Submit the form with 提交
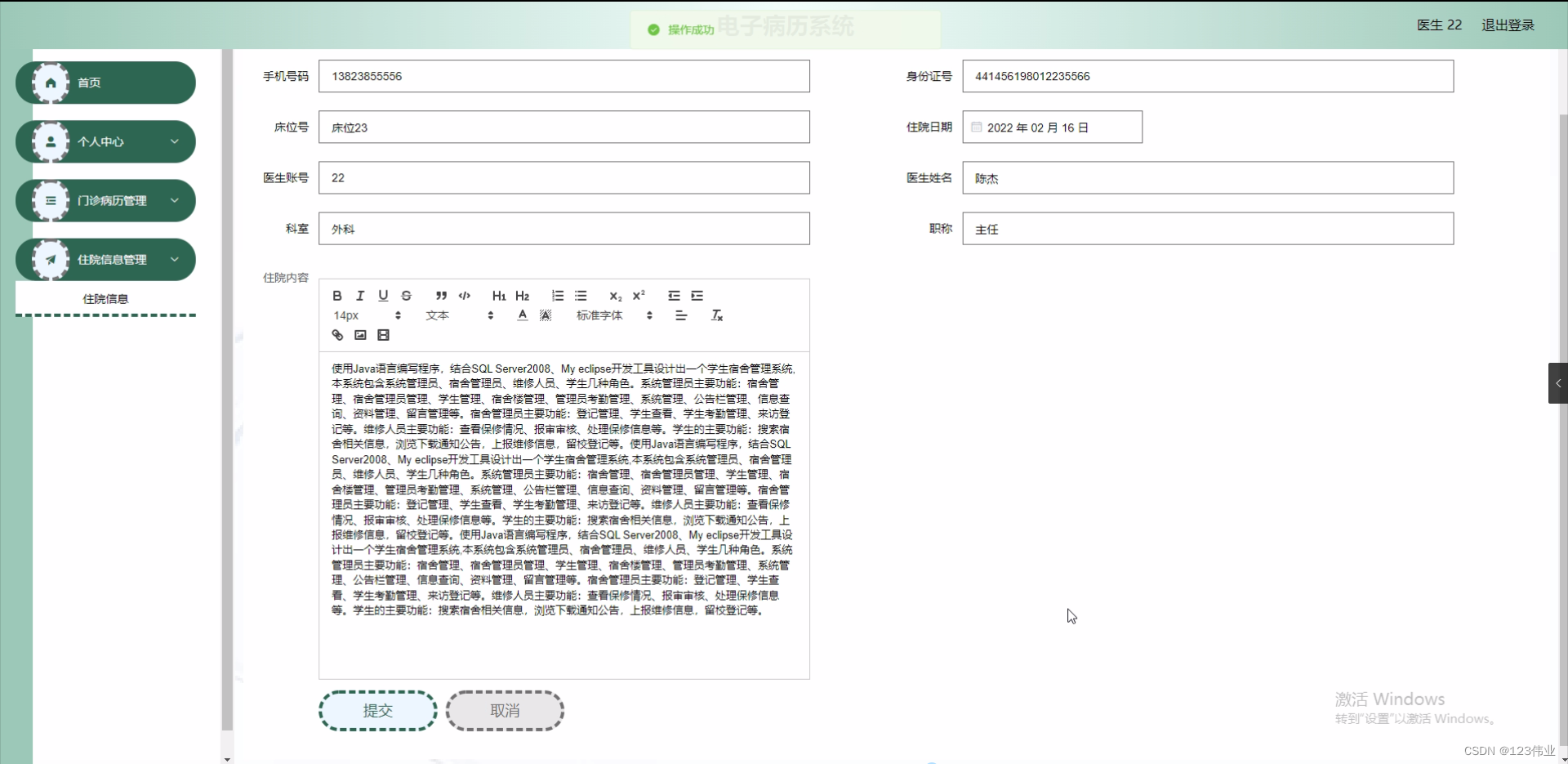1568x764 pixels. [x=378, y=711]
